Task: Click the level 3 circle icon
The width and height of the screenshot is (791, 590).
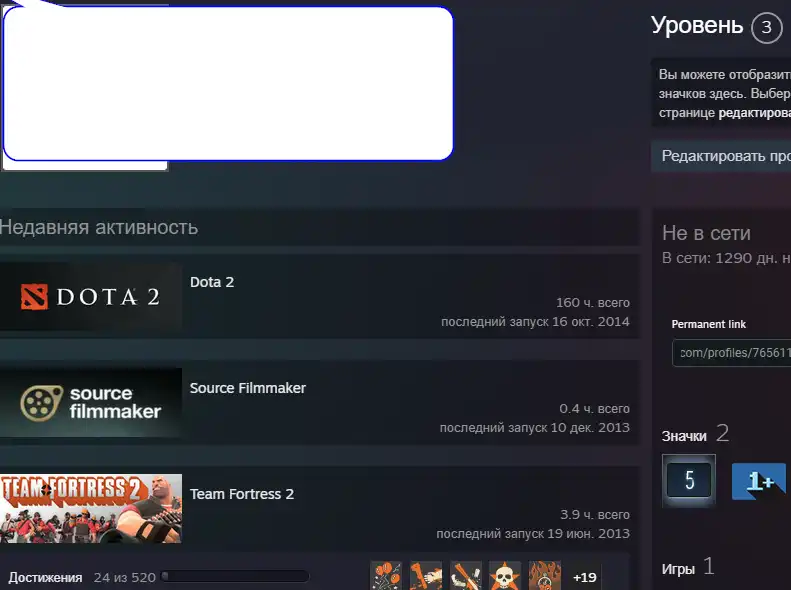Action: (766, 28)
